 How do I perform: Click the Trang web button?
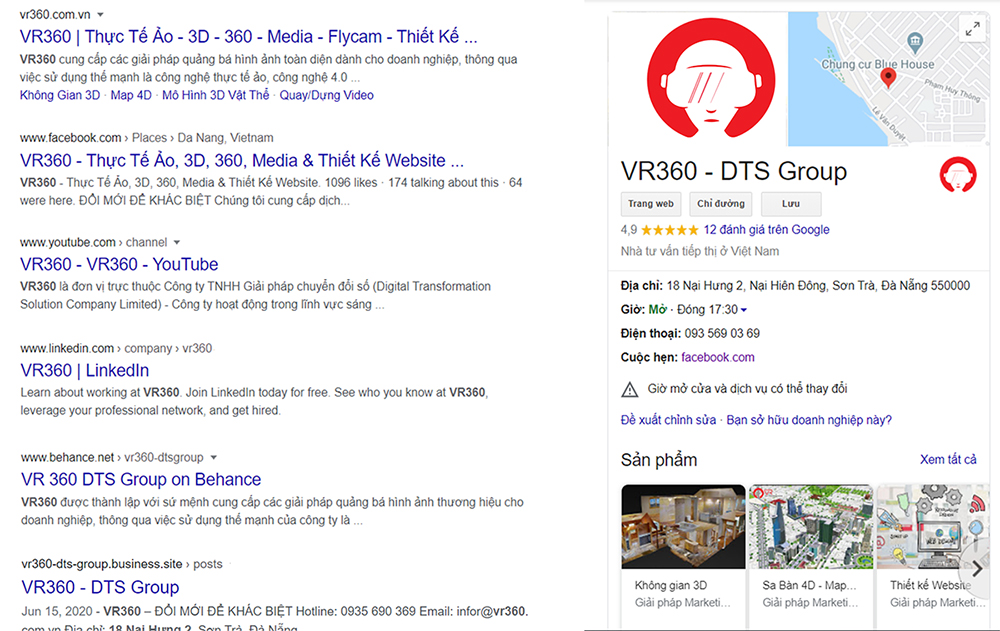click(651, 204)
